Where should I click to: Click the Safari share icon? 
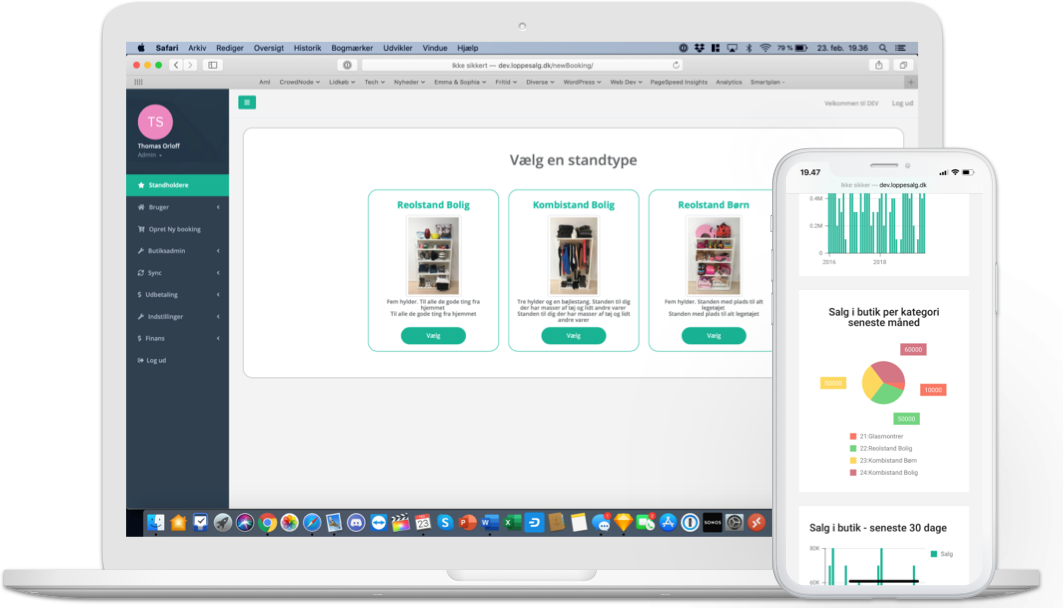(x=879, y=65)
